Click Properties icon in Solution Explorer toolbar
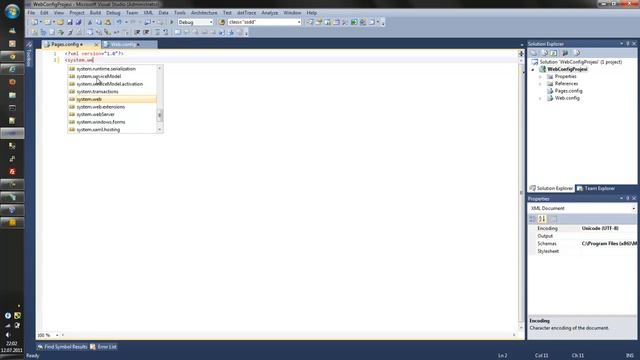Screen dimensions: 640x360 [x=534, y=53]
